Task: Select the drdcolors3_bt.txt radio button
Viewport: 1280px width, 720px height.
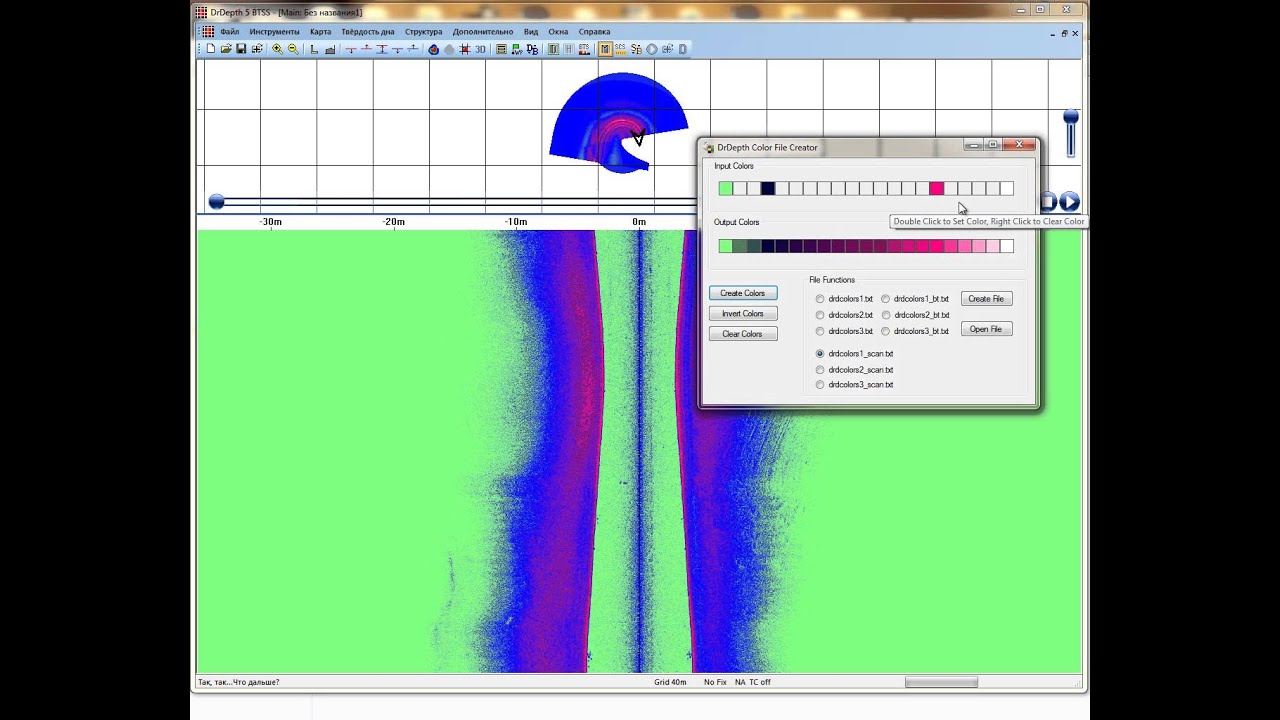Action: [885, 331]
